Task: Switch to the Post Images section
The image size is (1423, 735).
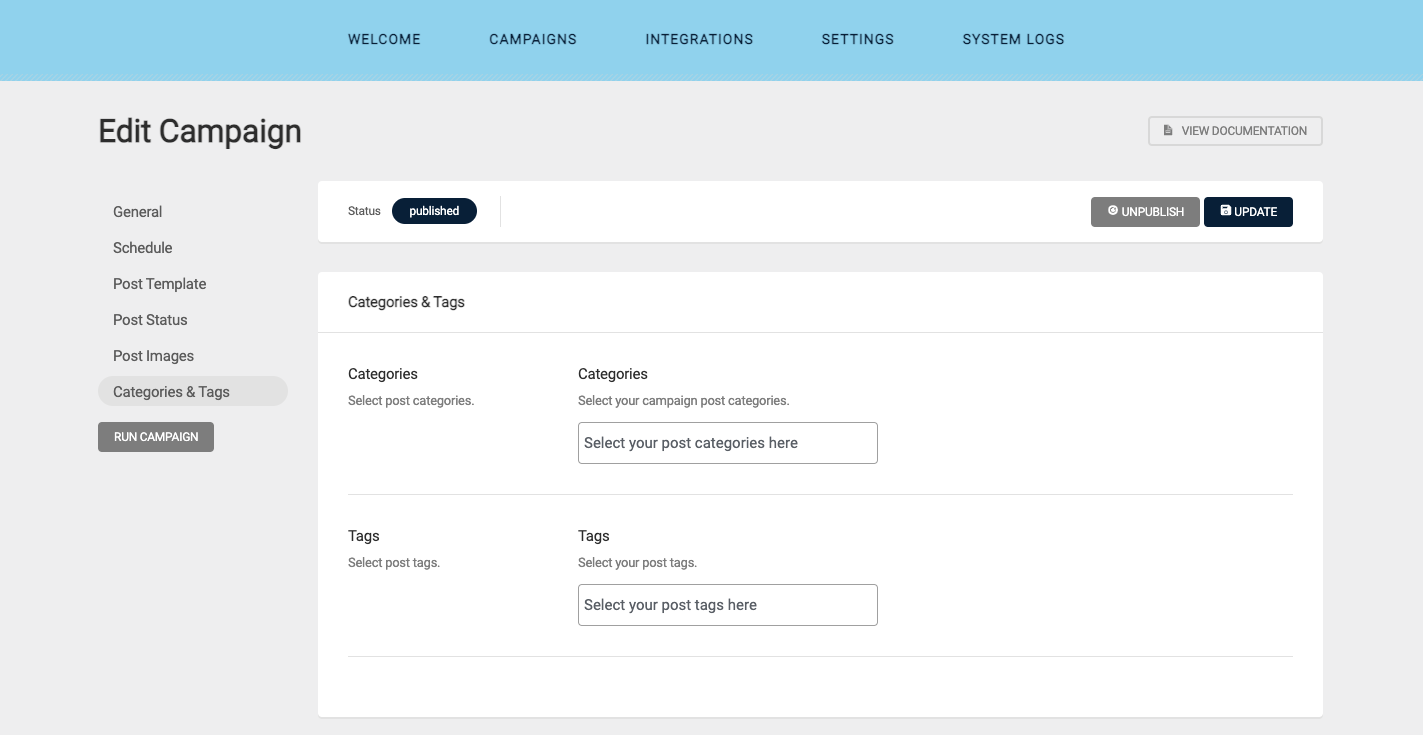Action: point(154,356)
